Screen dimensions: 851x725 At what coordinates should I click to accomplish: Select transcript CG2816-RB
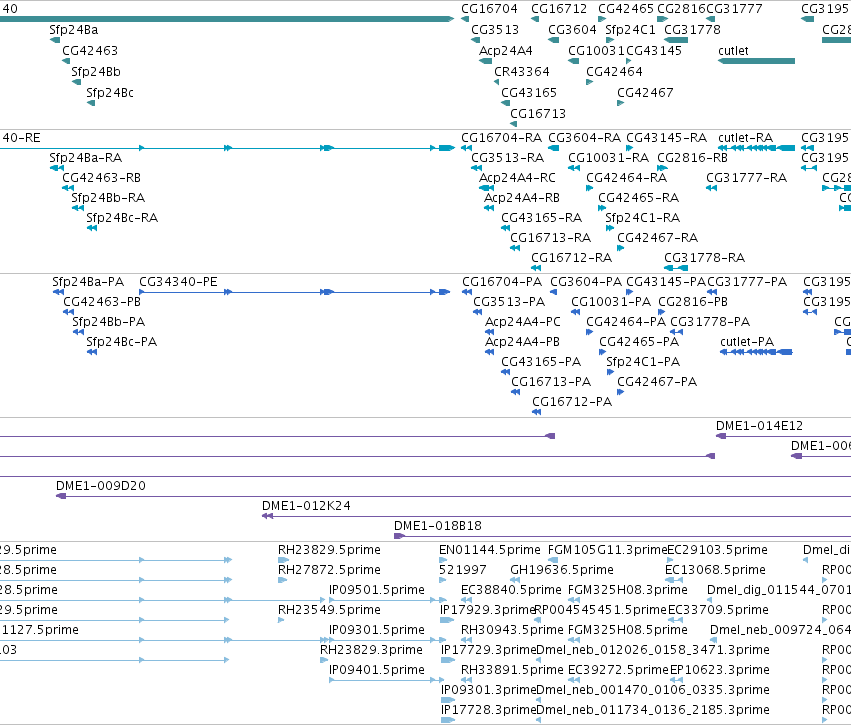coord(692,158)
